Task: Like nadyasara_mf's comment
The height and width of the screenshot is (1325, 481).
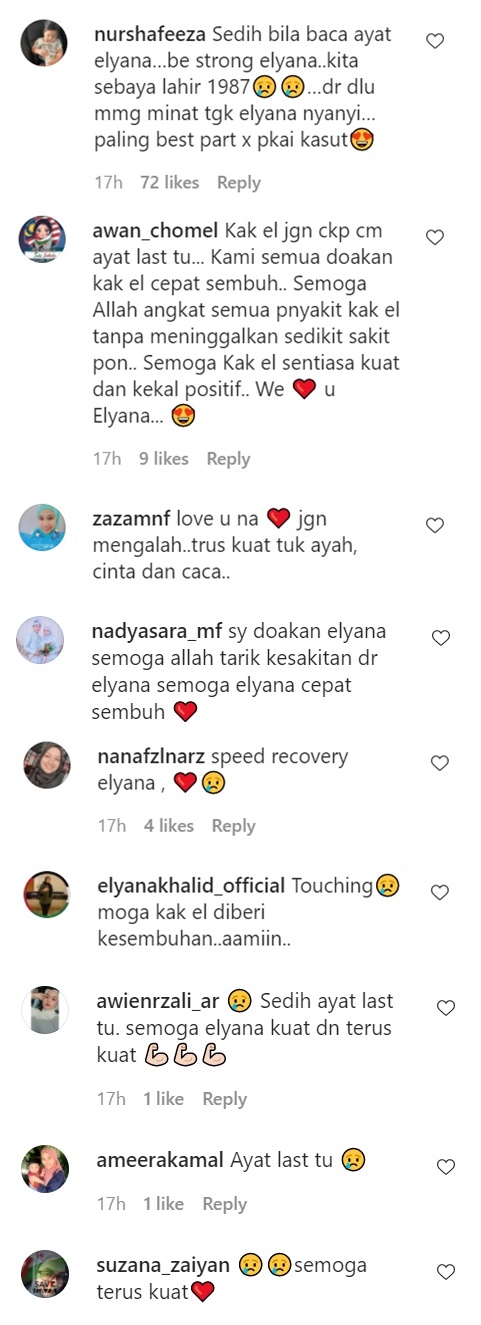Action: click(x=440, y=638)
